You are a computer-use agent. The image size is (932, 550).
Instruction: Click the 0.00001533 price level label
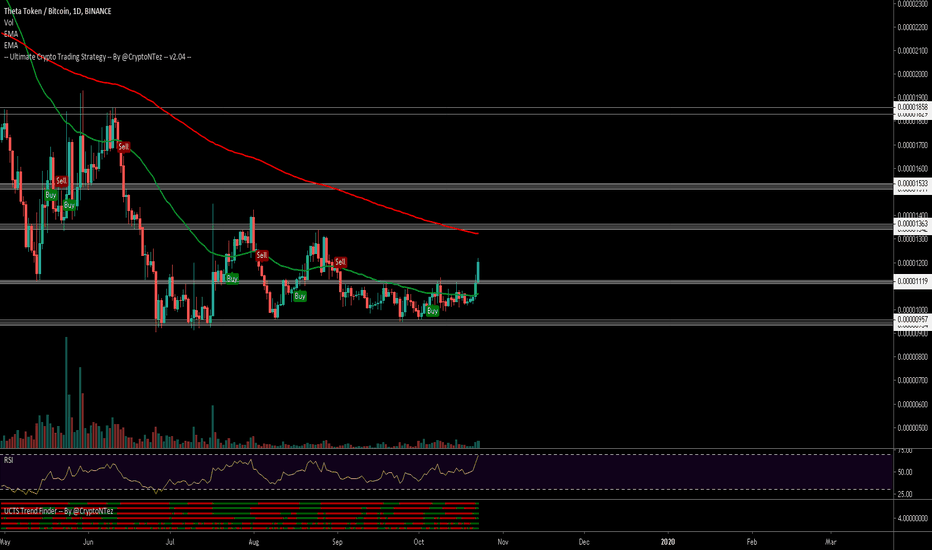point(912,184)
